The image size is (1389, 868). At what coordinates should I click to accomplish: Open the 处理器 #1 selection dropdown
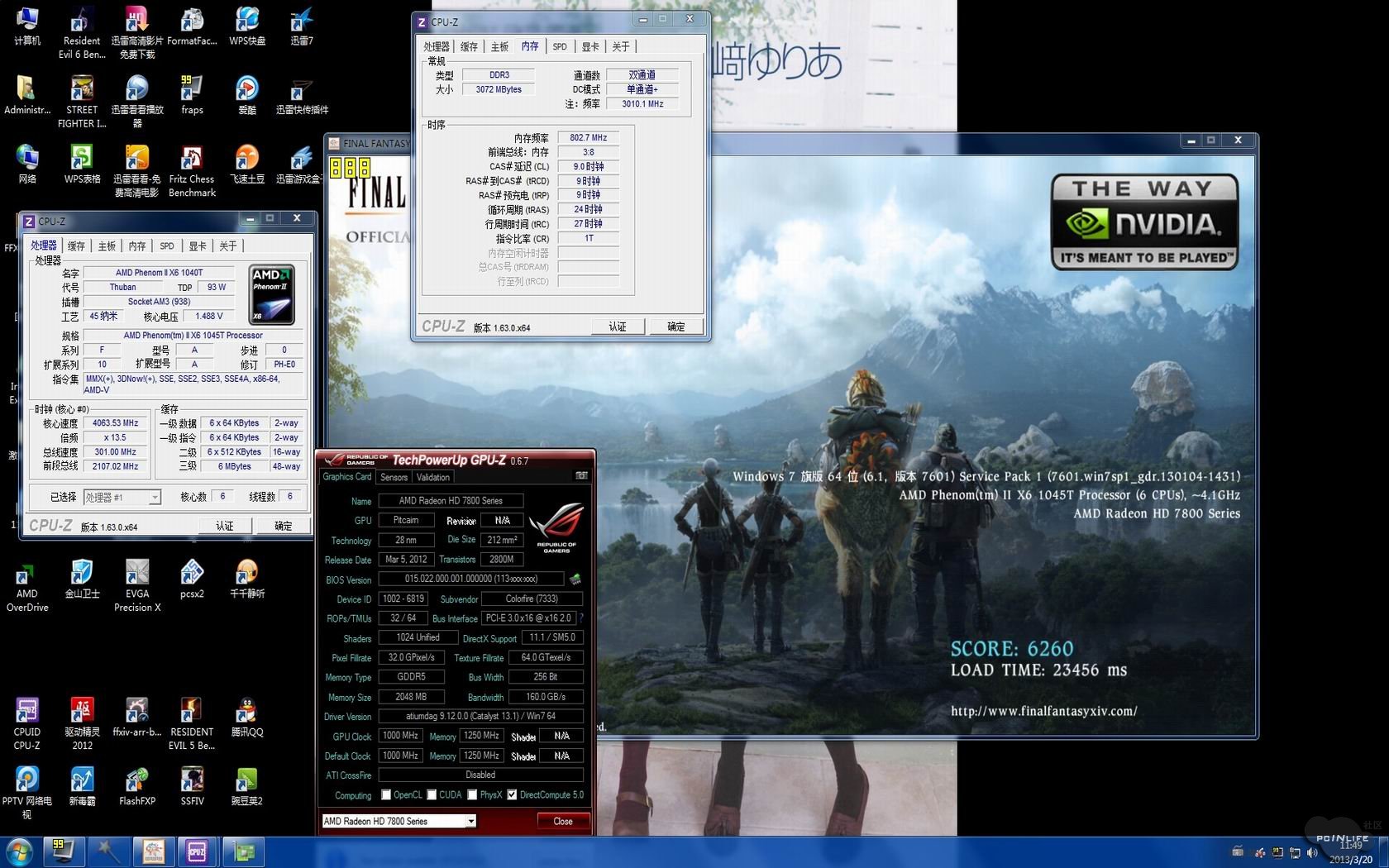click(122, 497)
